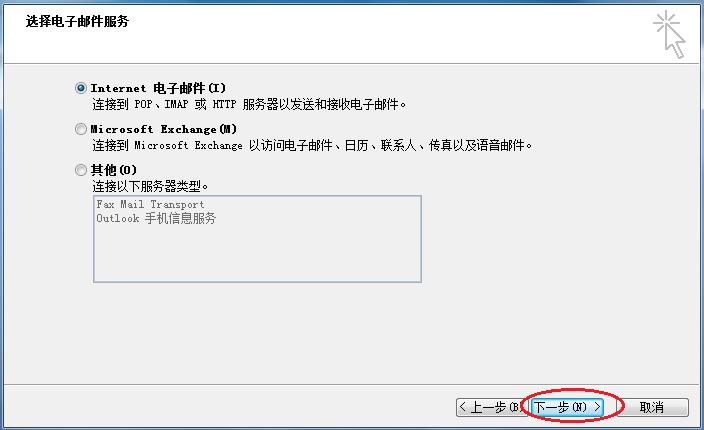Click the red oval highlight around 下一步
704x430 pixels.
click(573, 405)
